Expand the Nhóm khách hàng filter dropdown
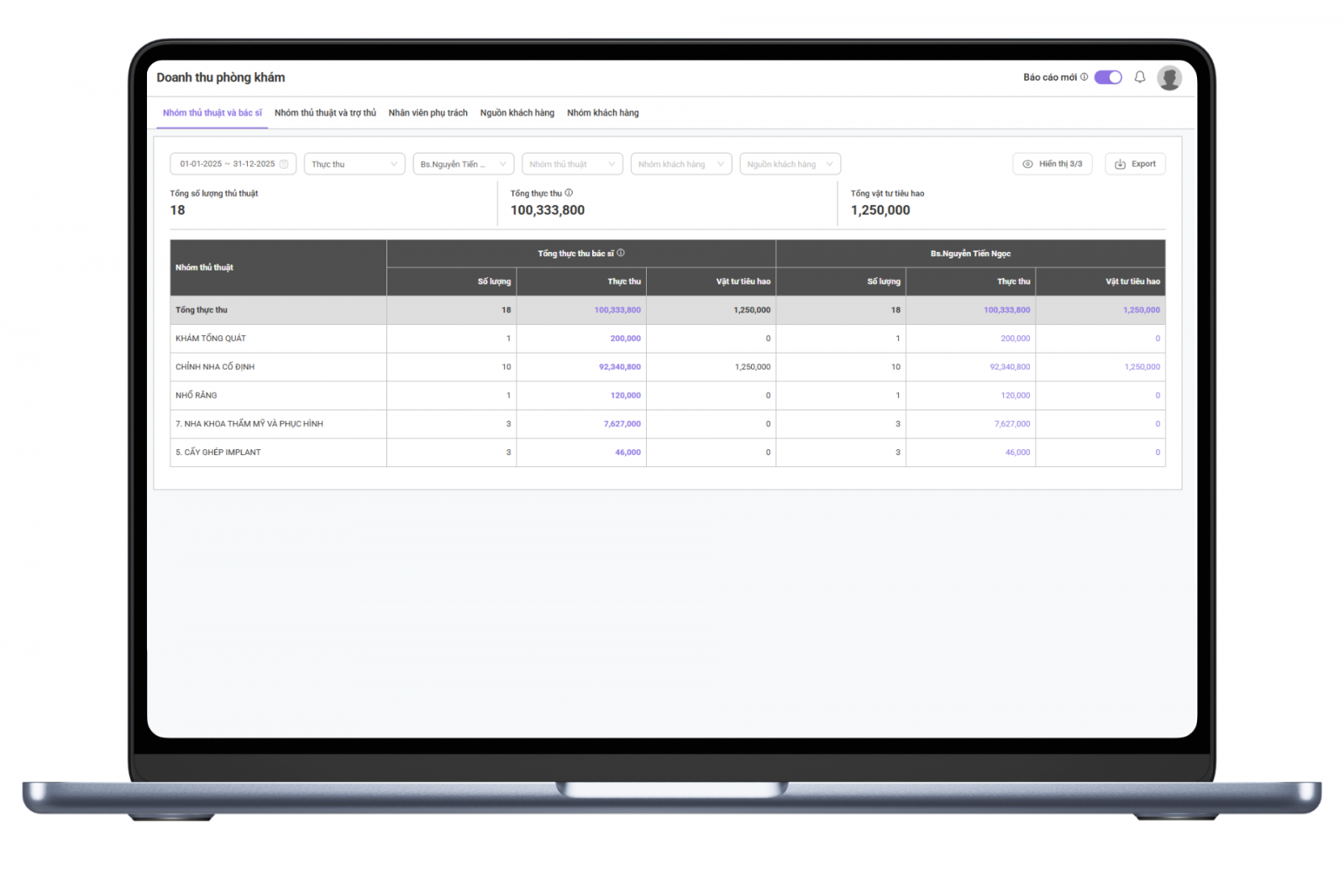This screenshot has height=896, width=1344. (x=680, y=165)
